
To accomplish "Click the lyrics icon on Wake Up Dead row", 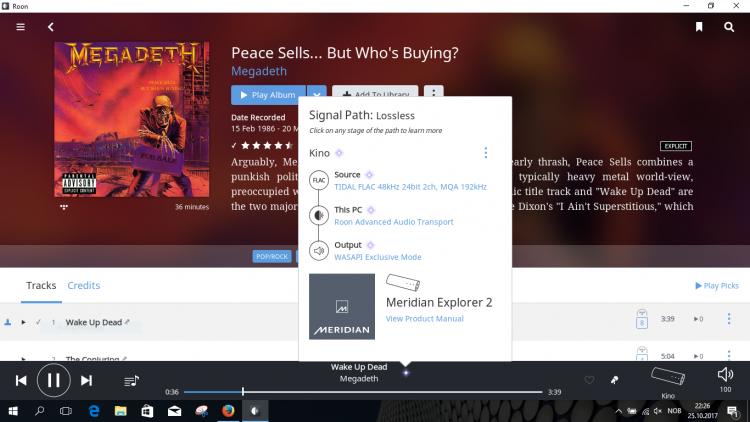I will coord(642,319).
